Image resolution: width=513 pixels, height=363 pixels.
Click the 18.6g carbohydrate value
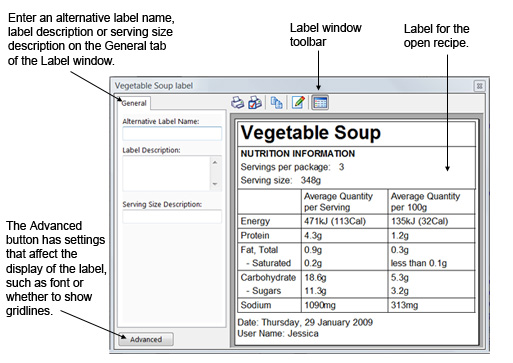point(315,278)
